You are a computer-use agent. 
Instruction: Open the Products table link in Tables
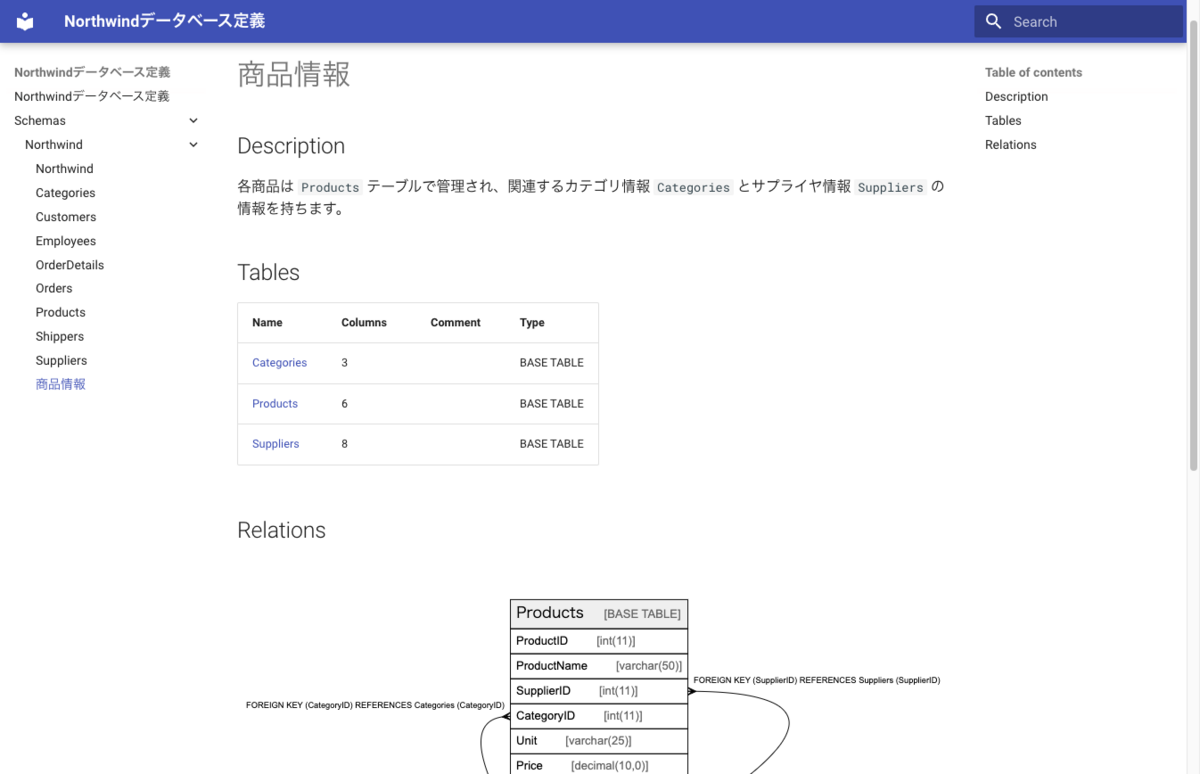(274, 403)
